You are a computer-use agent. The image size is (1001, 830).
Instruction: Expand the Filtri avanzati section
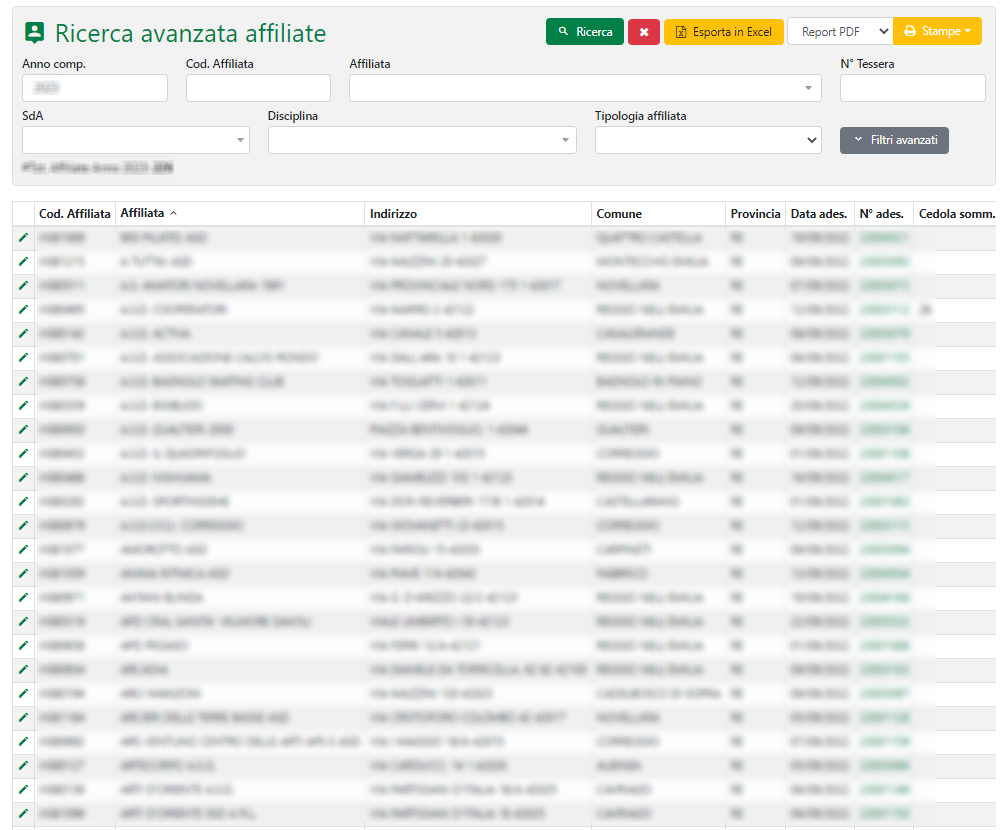click(x=894, y=141)
